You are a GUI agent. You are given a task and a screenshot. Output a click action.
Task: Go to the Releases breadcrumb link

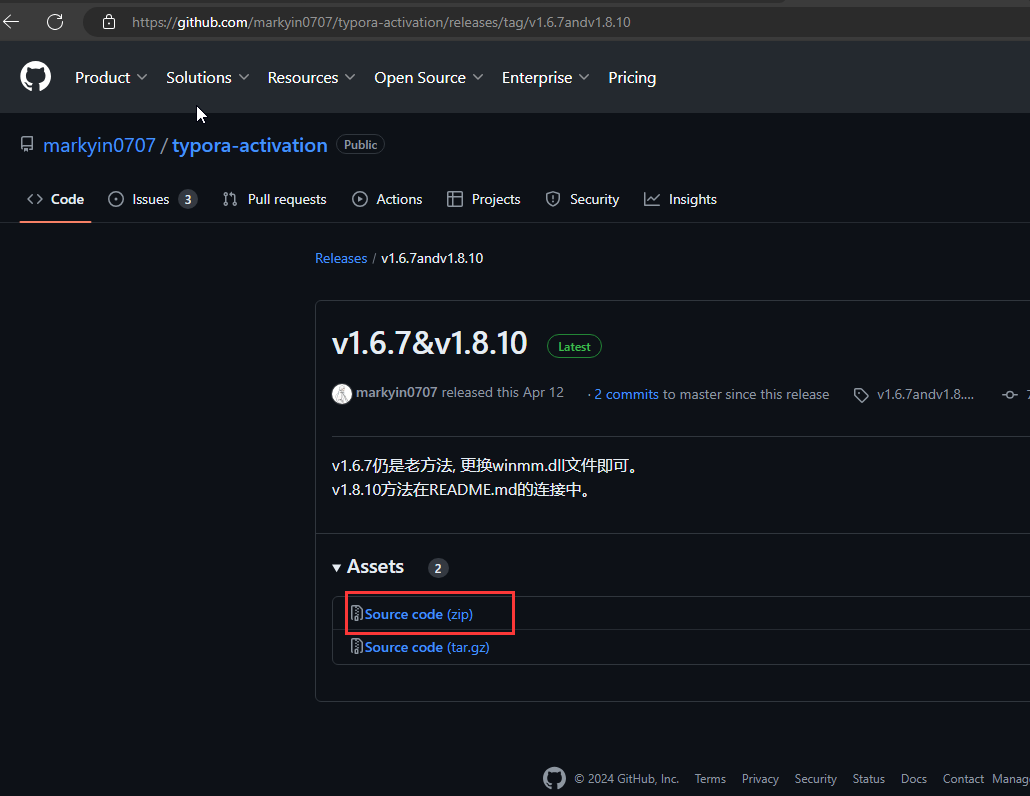pos(341,258)
